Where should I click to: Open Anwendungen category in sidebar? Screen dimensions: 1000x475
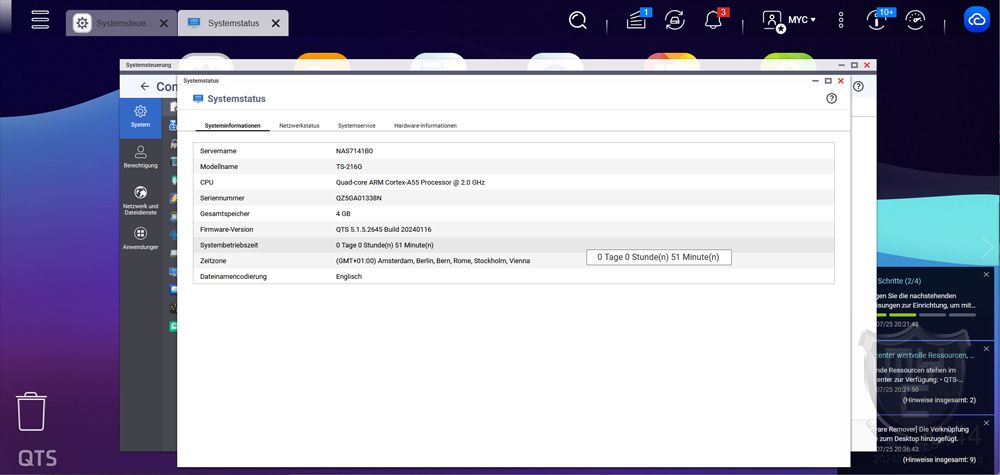[x=141, y=239]
